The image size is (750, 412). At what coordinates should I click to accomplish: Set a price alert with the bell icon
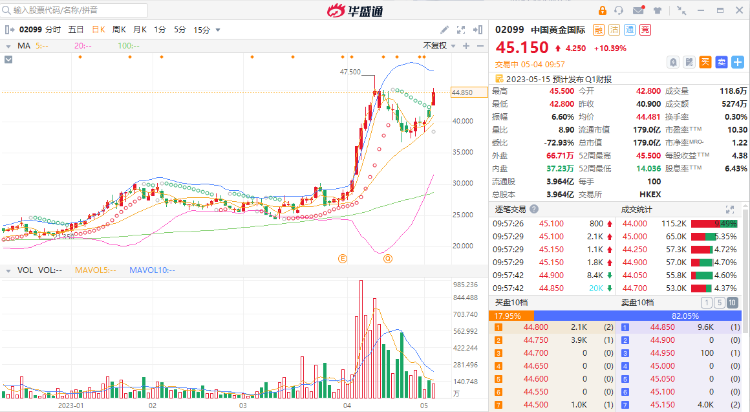click(673, 62)
